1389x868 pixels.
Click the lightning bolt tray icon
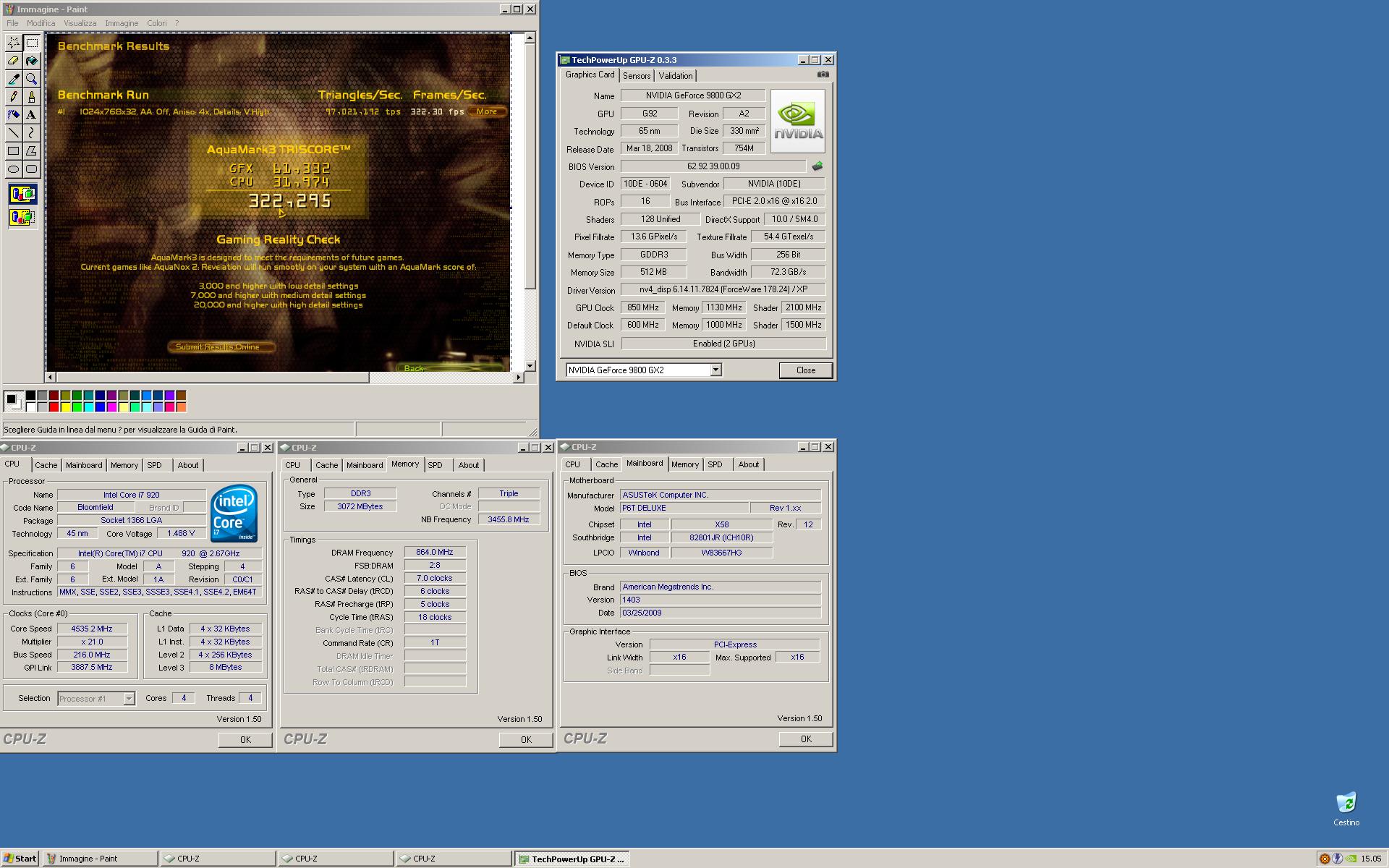tap(1338, 859)
